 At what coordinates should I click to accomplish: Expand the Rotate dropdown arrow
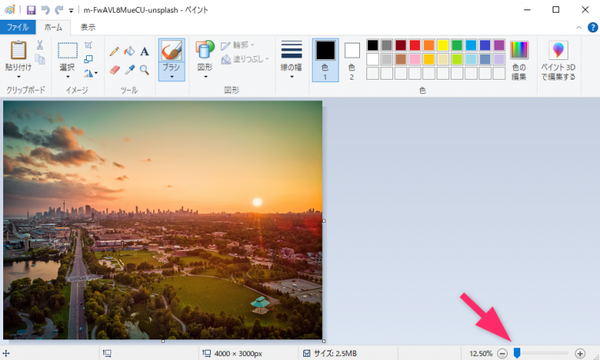[x=96, y=73]
